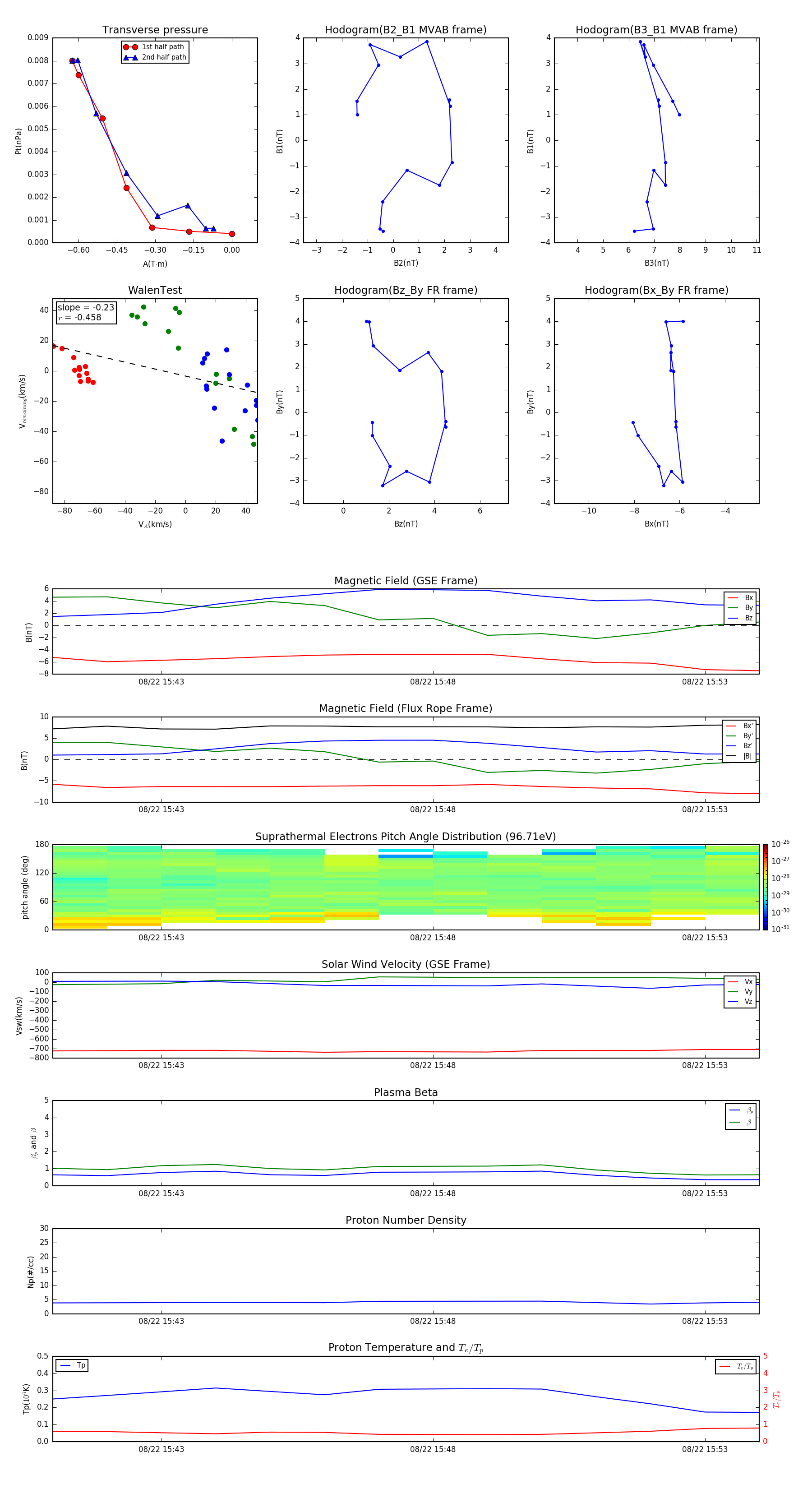Click the 'Magnetic Field (Flux Rope Frame)' title
This screenshot has height=1489, width=812.
point(406,709)
